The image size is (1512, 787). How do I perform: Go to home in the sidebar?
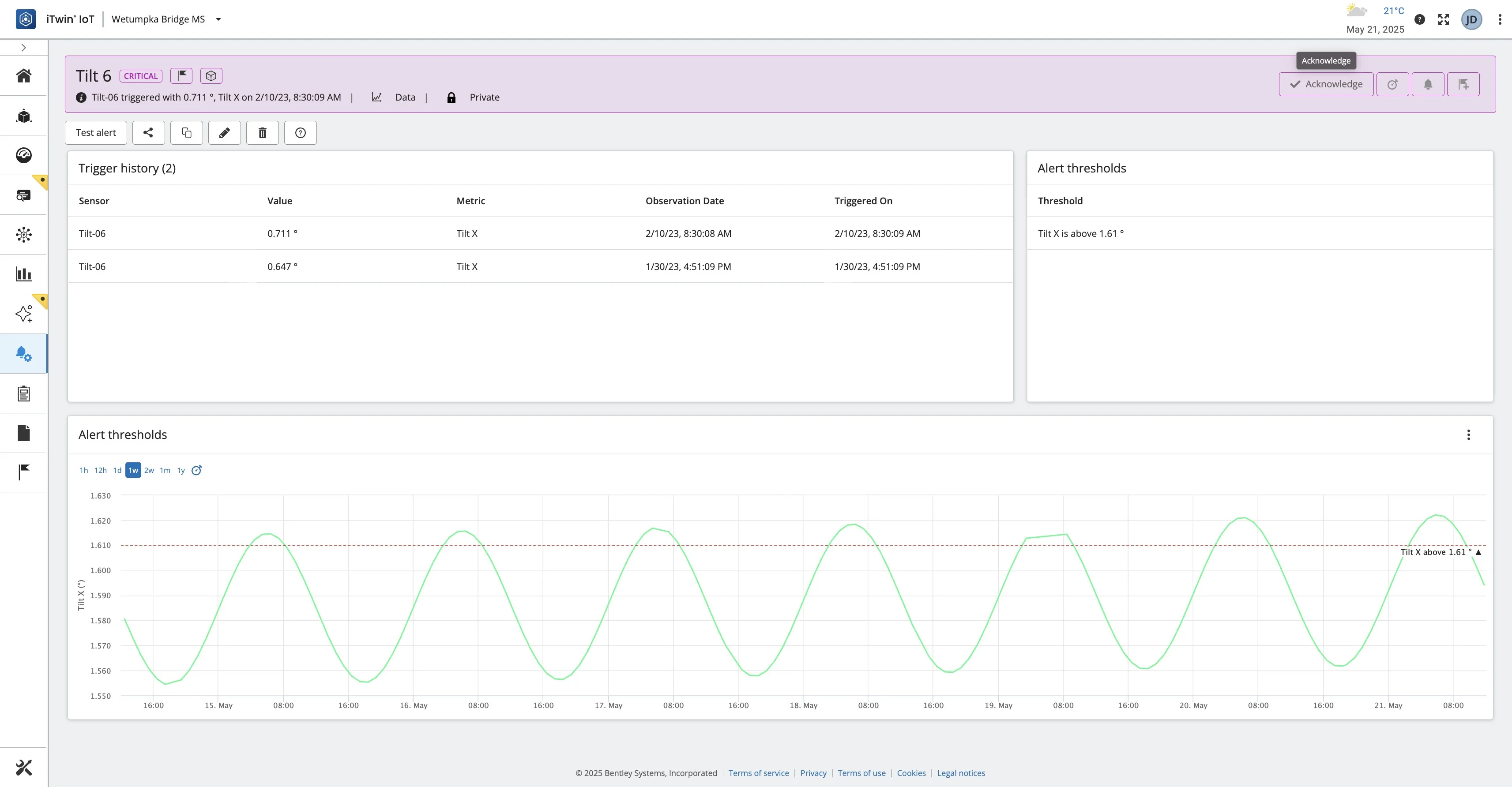[x=23, y=76]
